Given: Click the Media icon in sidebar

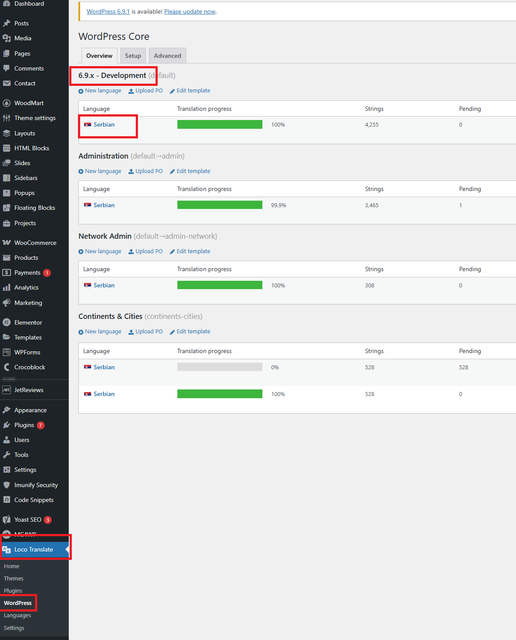Looking at the screenshot, I should click(x=7, y=38).
